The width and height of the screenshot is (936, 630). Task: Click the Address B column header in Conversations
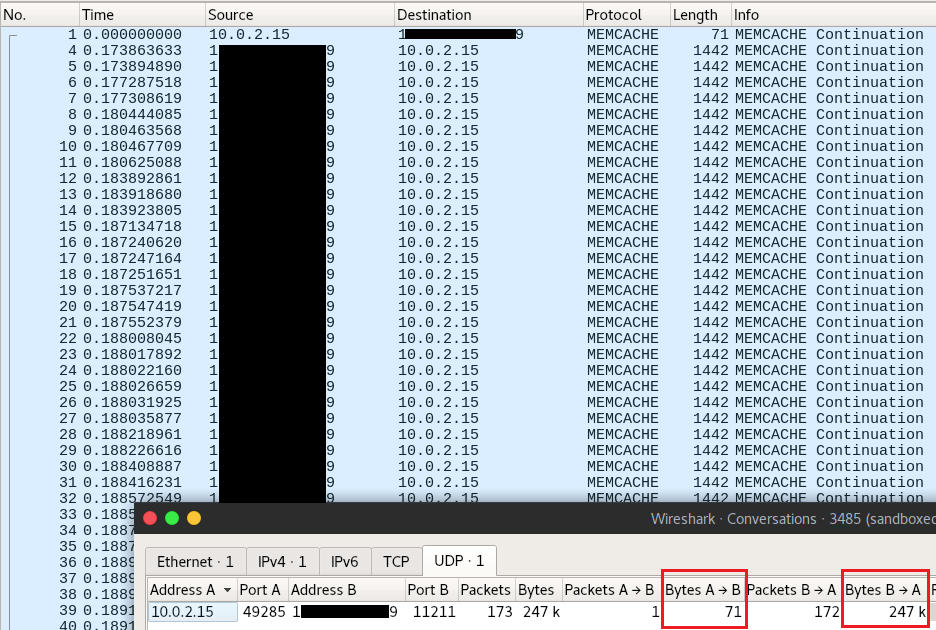(347, 590)
